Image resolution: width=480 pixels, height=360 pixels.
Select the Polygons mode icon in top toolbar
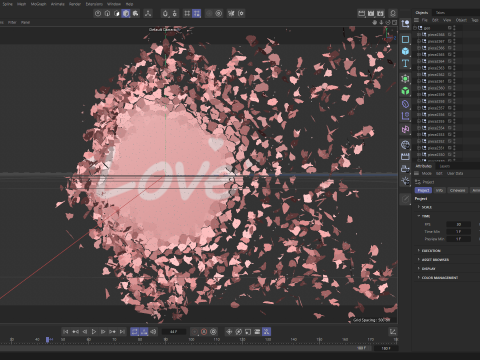(116, 13)
